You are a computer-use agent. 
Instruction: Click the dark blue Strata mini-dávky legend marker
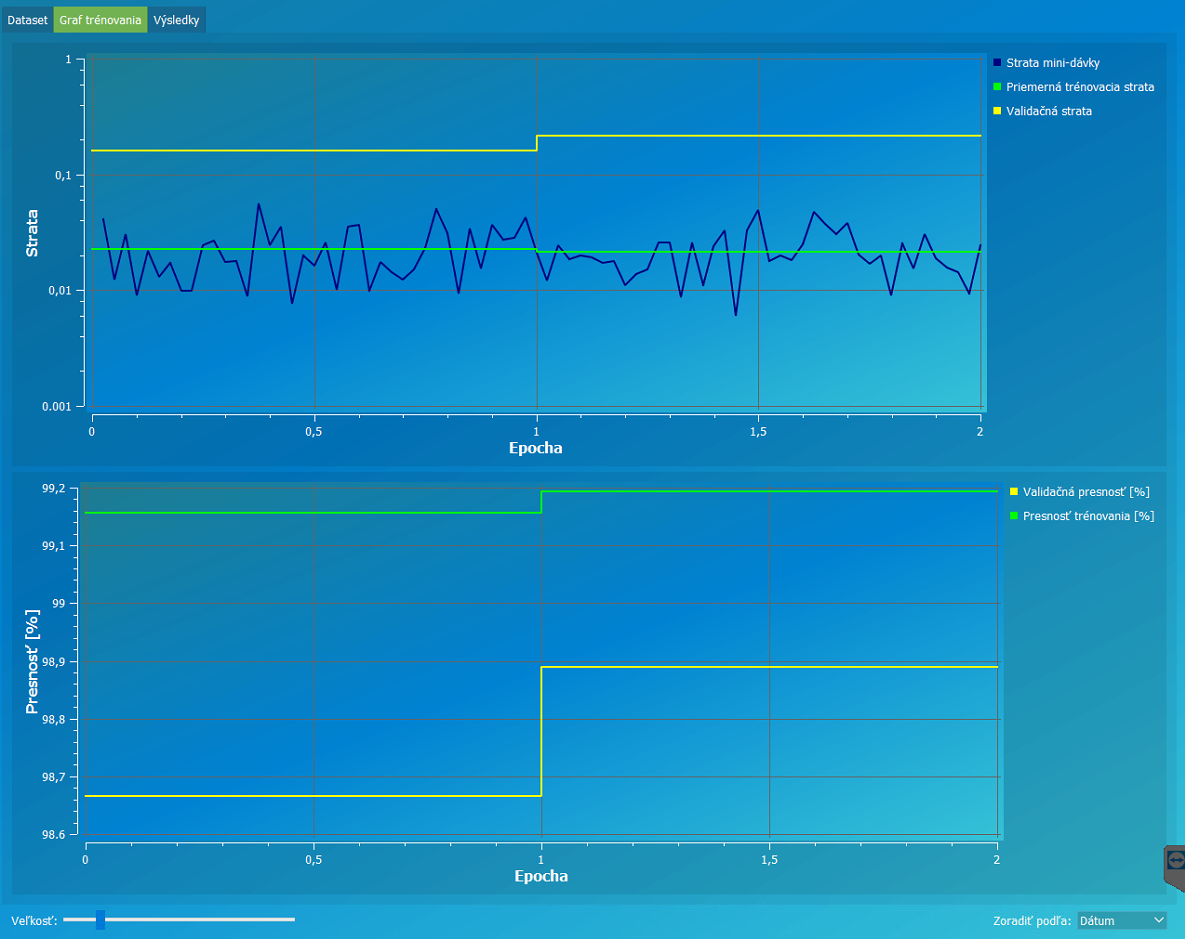(997, 63)
